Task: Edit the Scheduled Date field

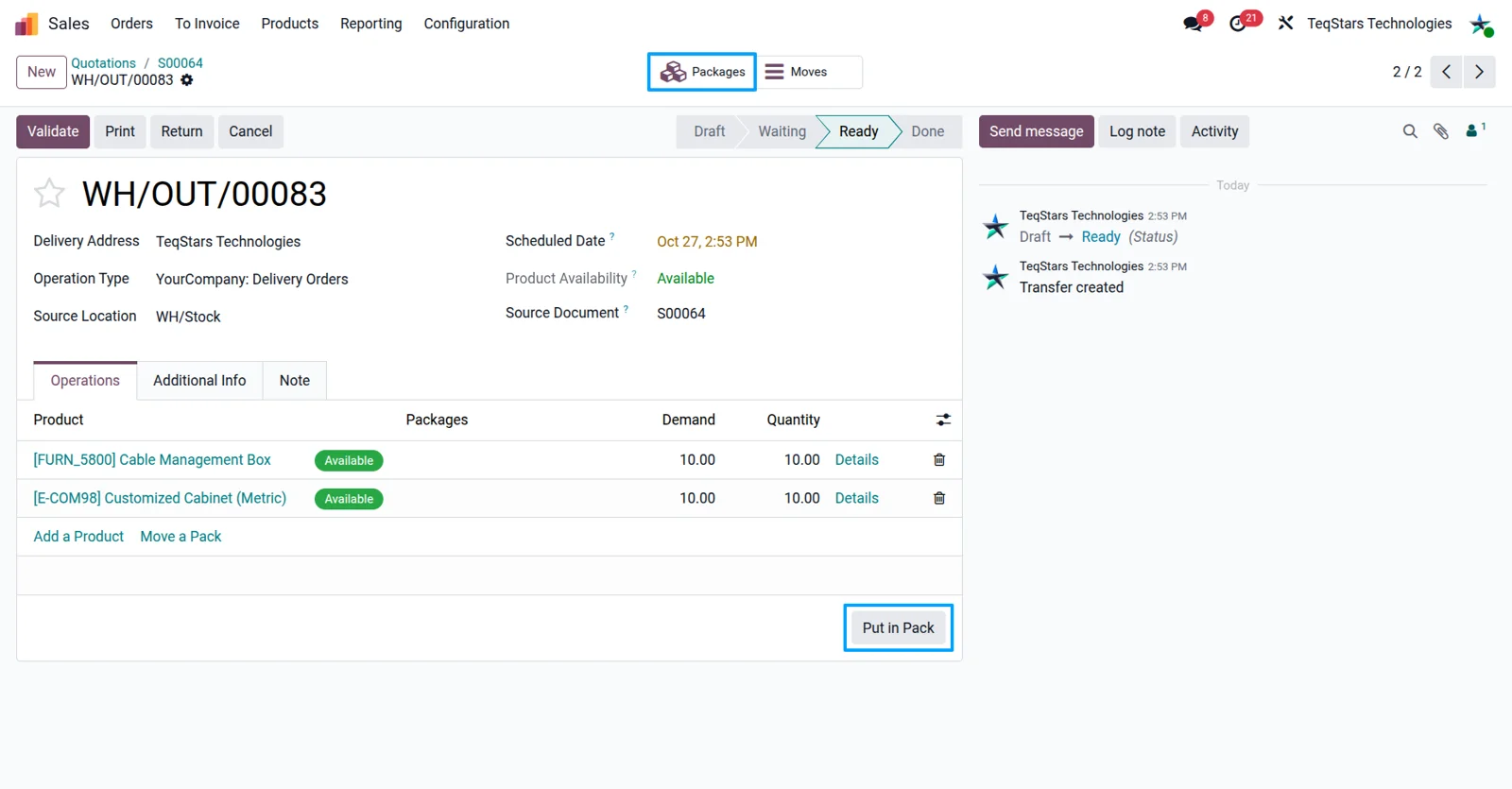Action: (707, 242)
